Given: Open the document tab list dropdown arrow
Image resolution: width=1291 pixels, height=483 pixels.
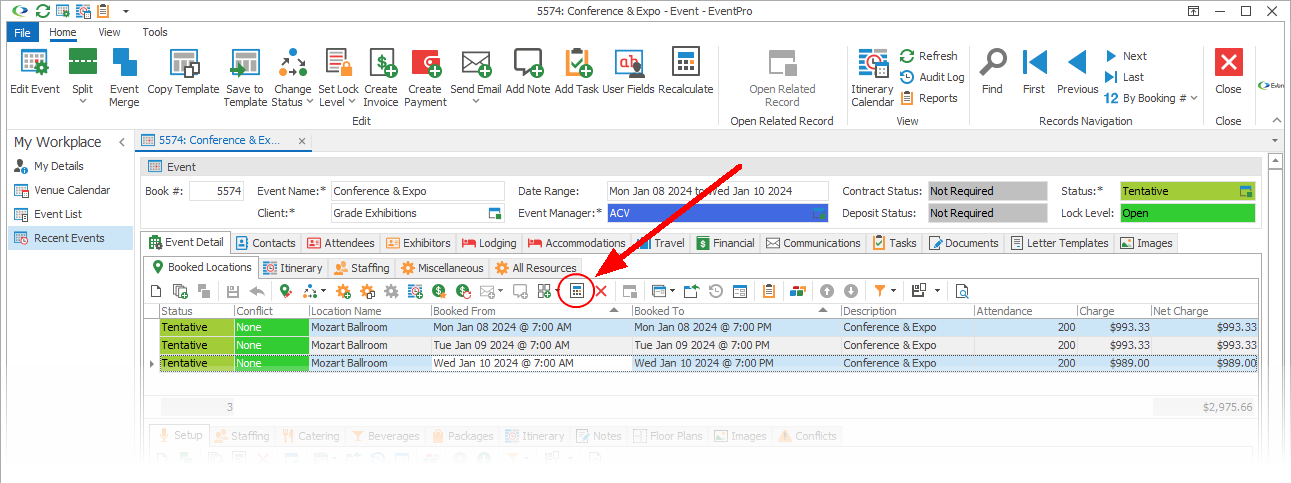Looking at the screenshot, I should pos(1275,140).
